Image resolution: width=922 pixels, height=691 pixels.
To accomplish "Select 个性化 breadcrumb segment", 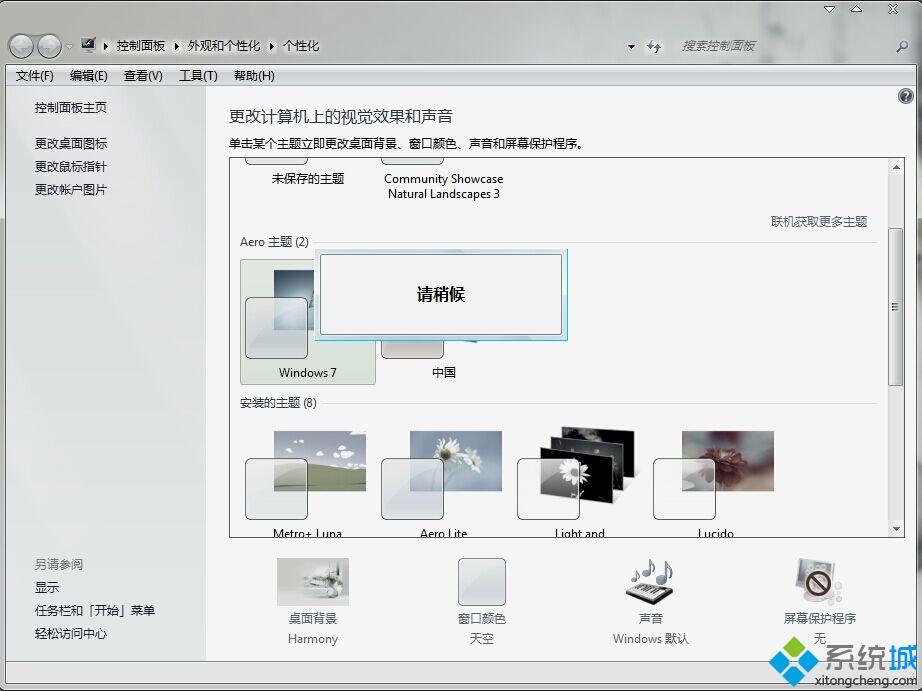I will coord(300,46).
